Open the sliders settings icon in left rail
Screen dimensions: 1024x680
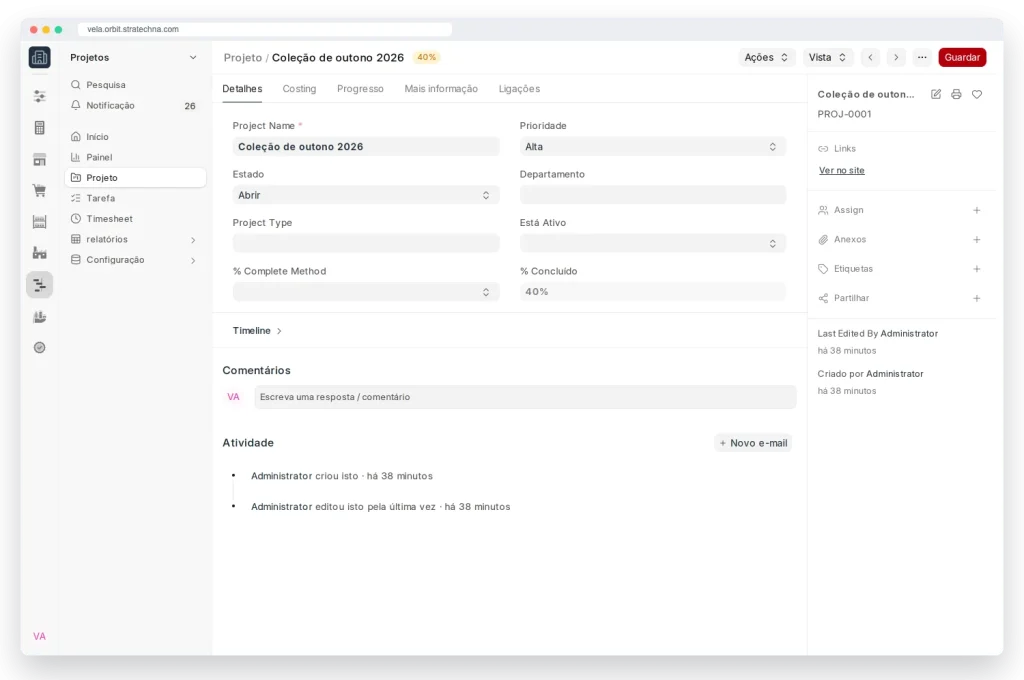pos(40,96)
